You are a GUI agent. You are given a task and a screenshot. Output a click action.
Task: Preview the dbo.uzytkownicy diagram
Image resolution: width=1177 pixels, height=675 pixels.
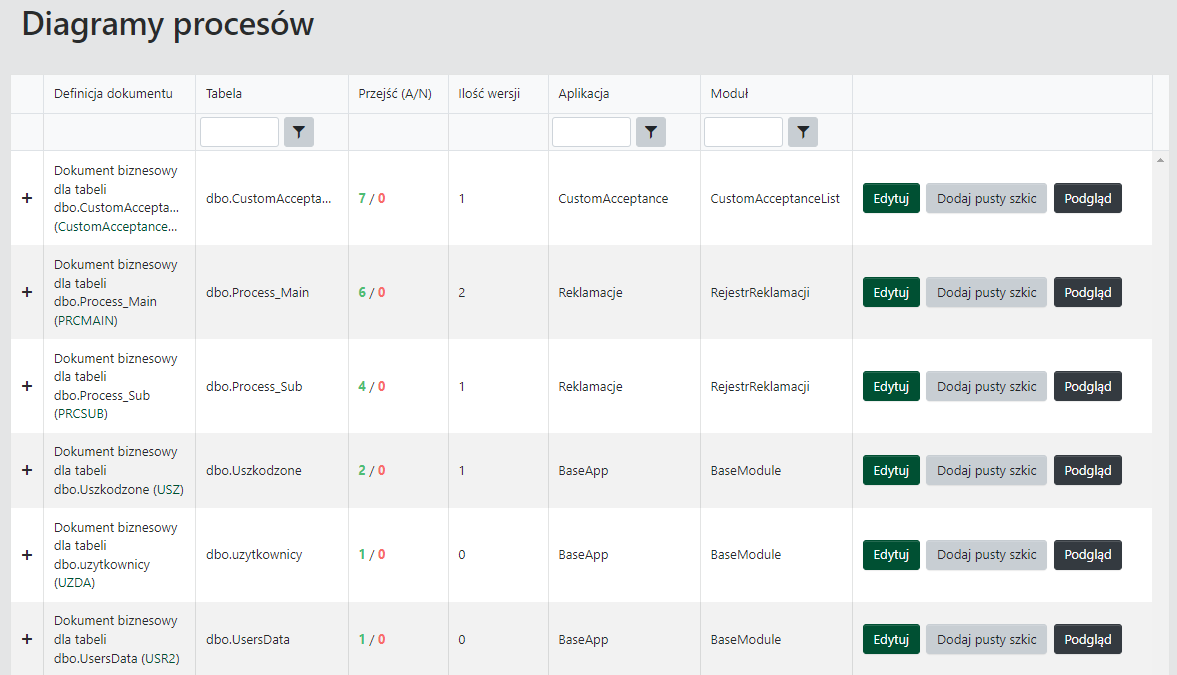[1087, 554]
